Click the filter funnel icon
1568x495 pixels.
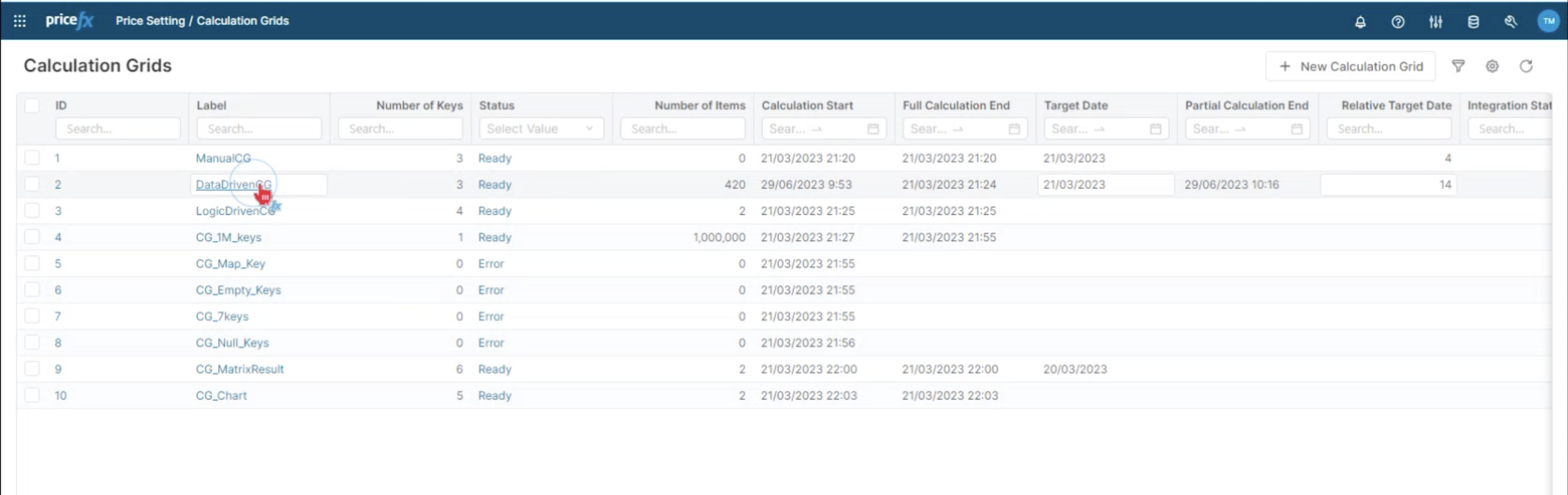[1457, 66]
